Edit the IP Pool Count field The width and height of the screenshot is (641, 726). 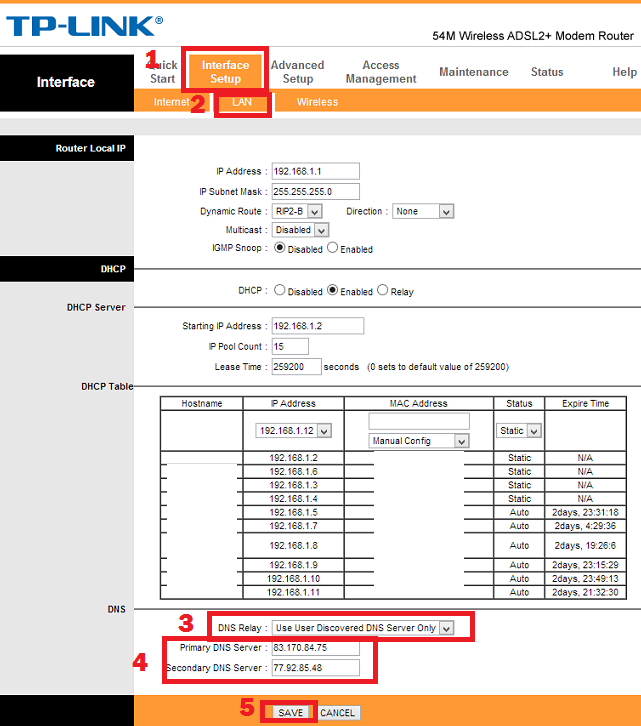[x=290, y=346]
